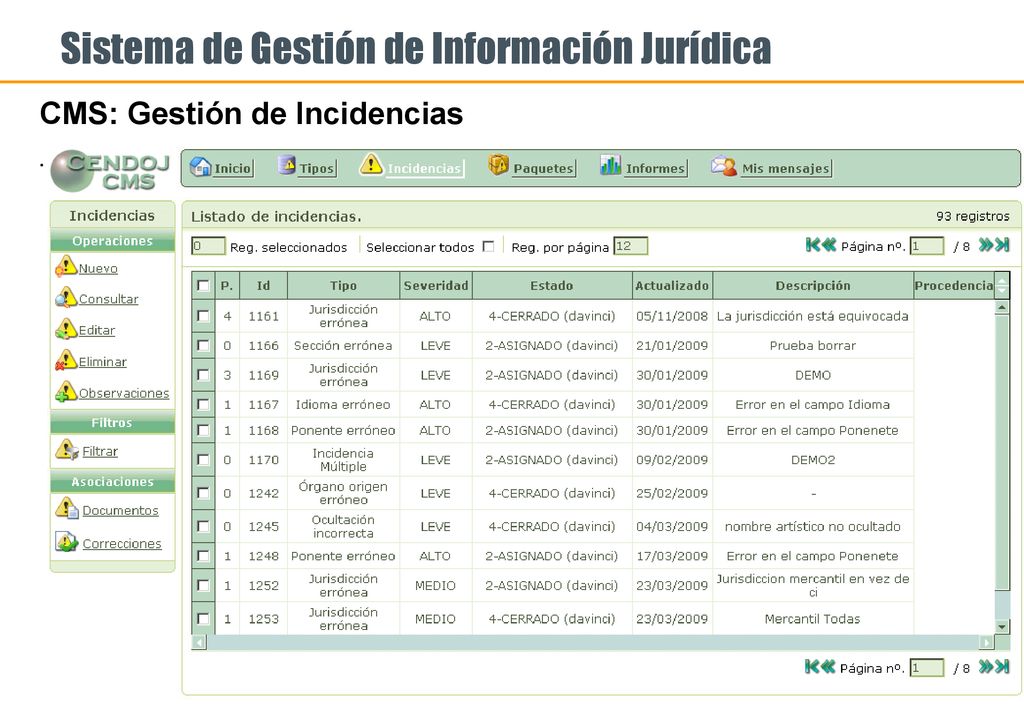Click the table's vertical scrollbar down arrow
This screenshot has width=1024, height=728.
(x=1002, y=627)
